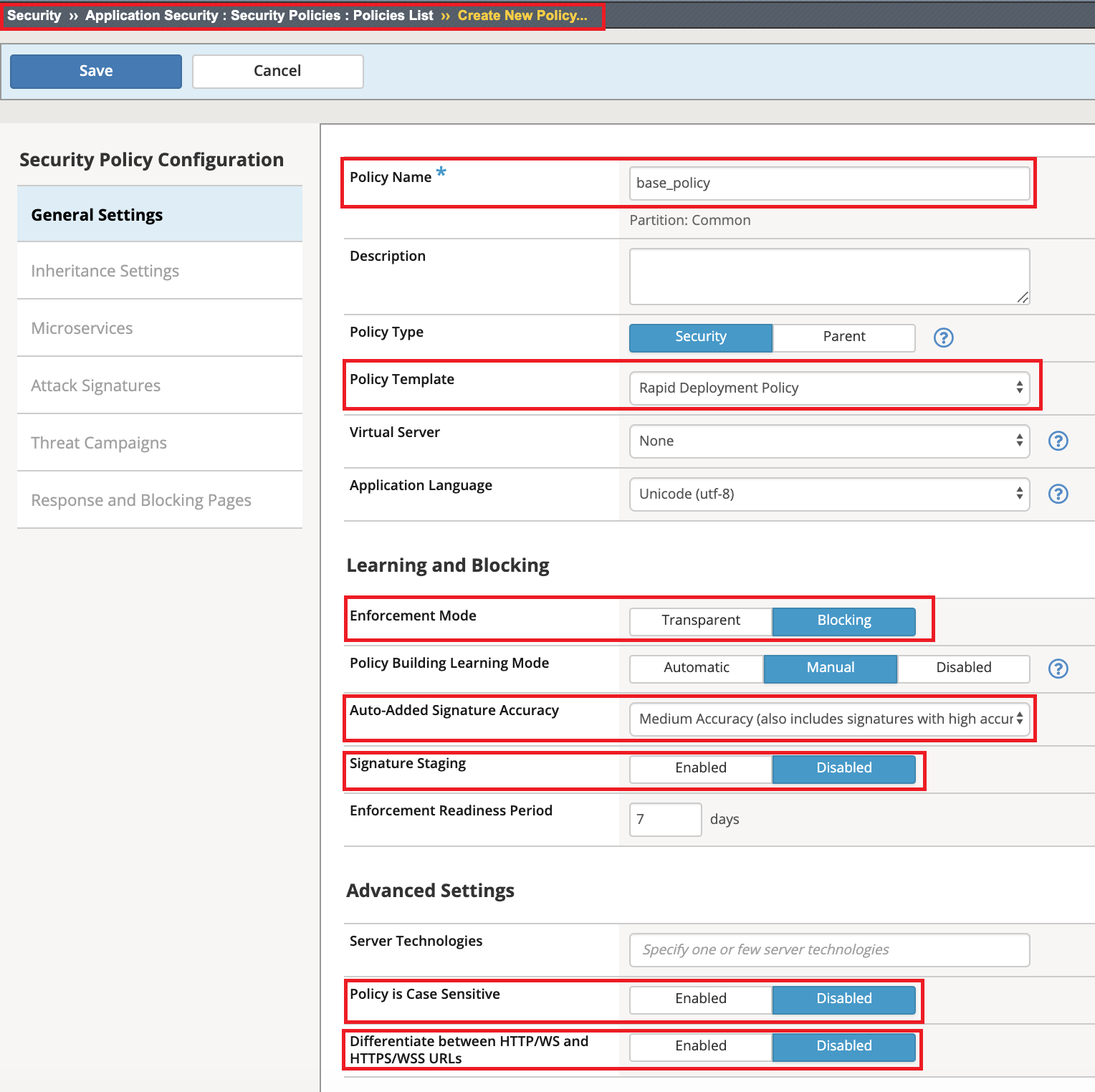1095x1092 pixels.
Task: Set Enforcement Mode to Transparent
Action: [x=701, y=621]
